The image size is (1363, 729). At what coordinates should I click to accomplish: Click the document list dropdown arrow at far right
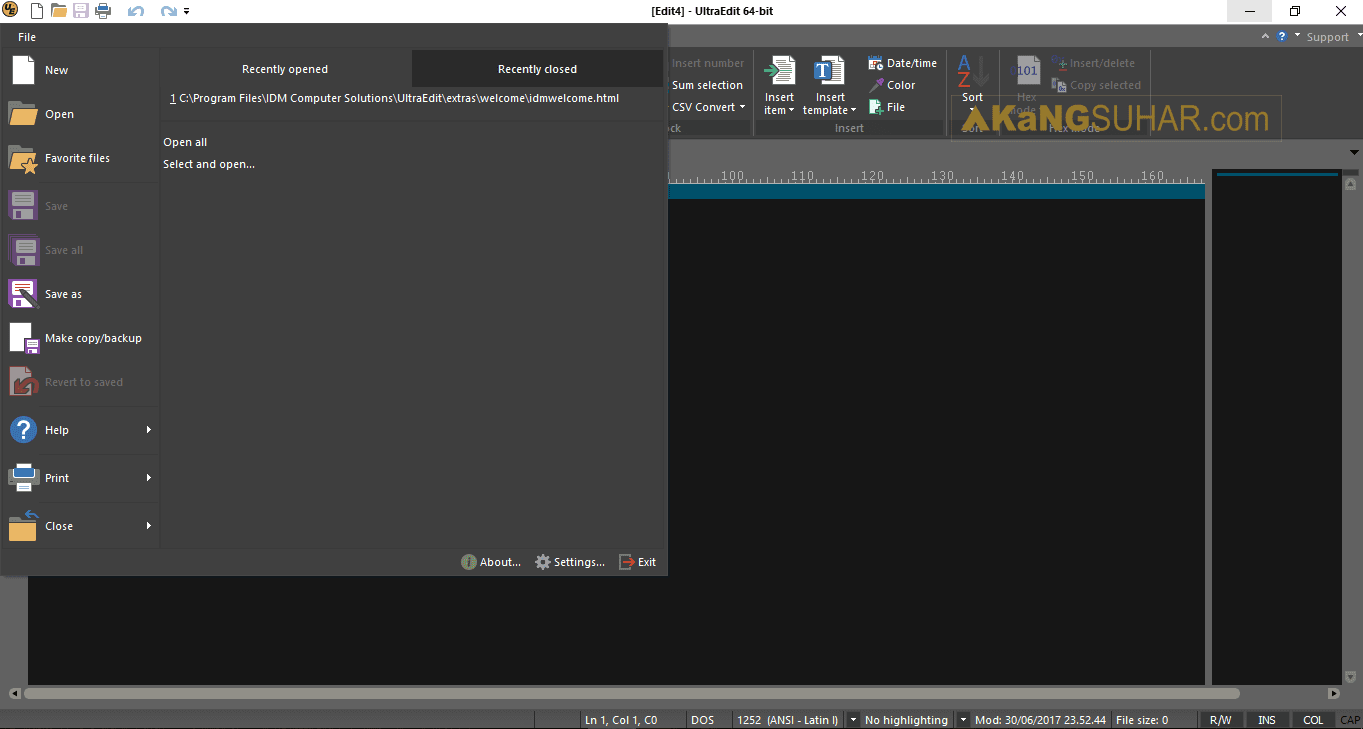point(1354,153)
